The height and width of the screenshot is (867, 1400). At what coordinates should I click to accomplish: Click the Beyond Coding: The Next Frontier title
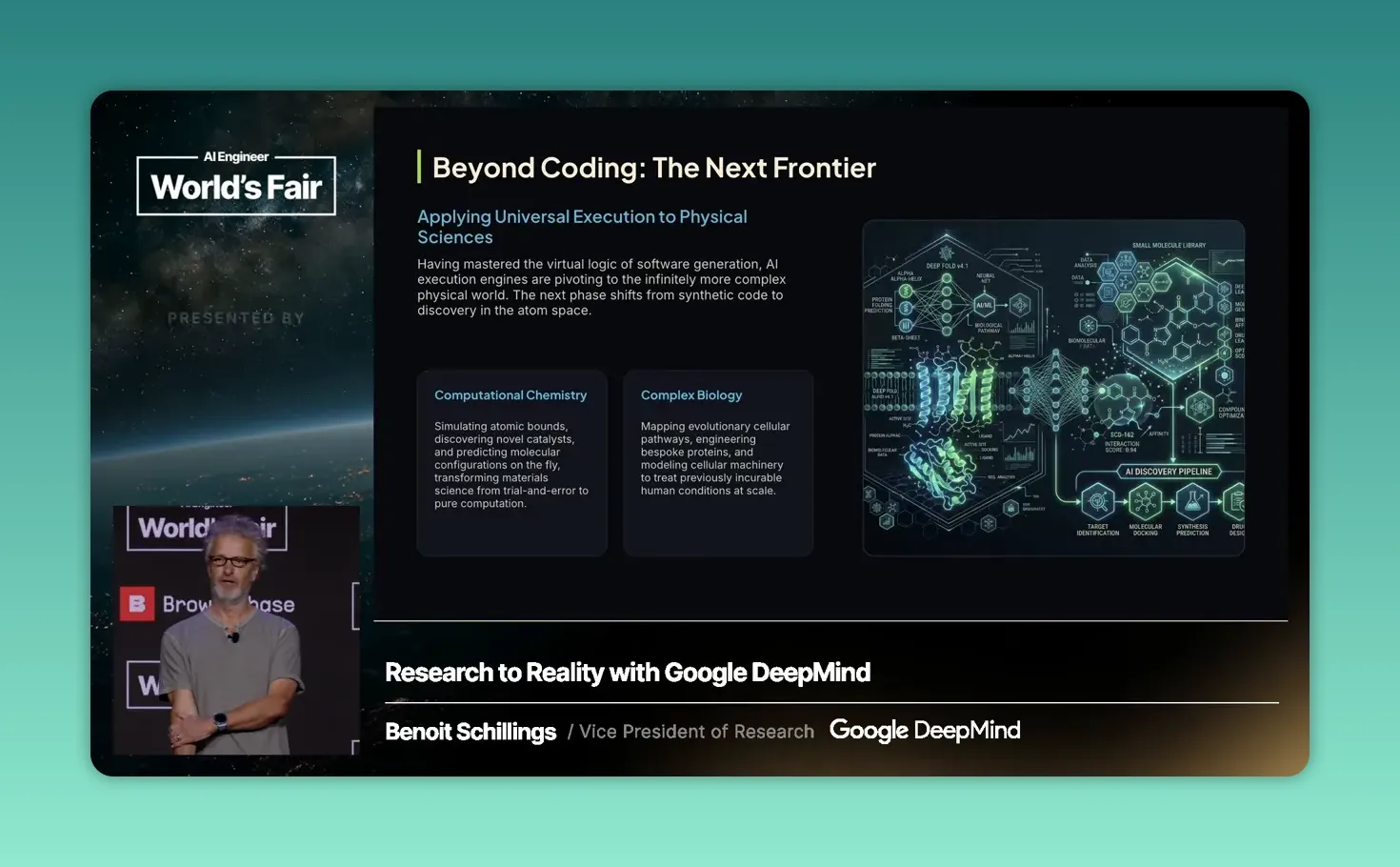654,168
